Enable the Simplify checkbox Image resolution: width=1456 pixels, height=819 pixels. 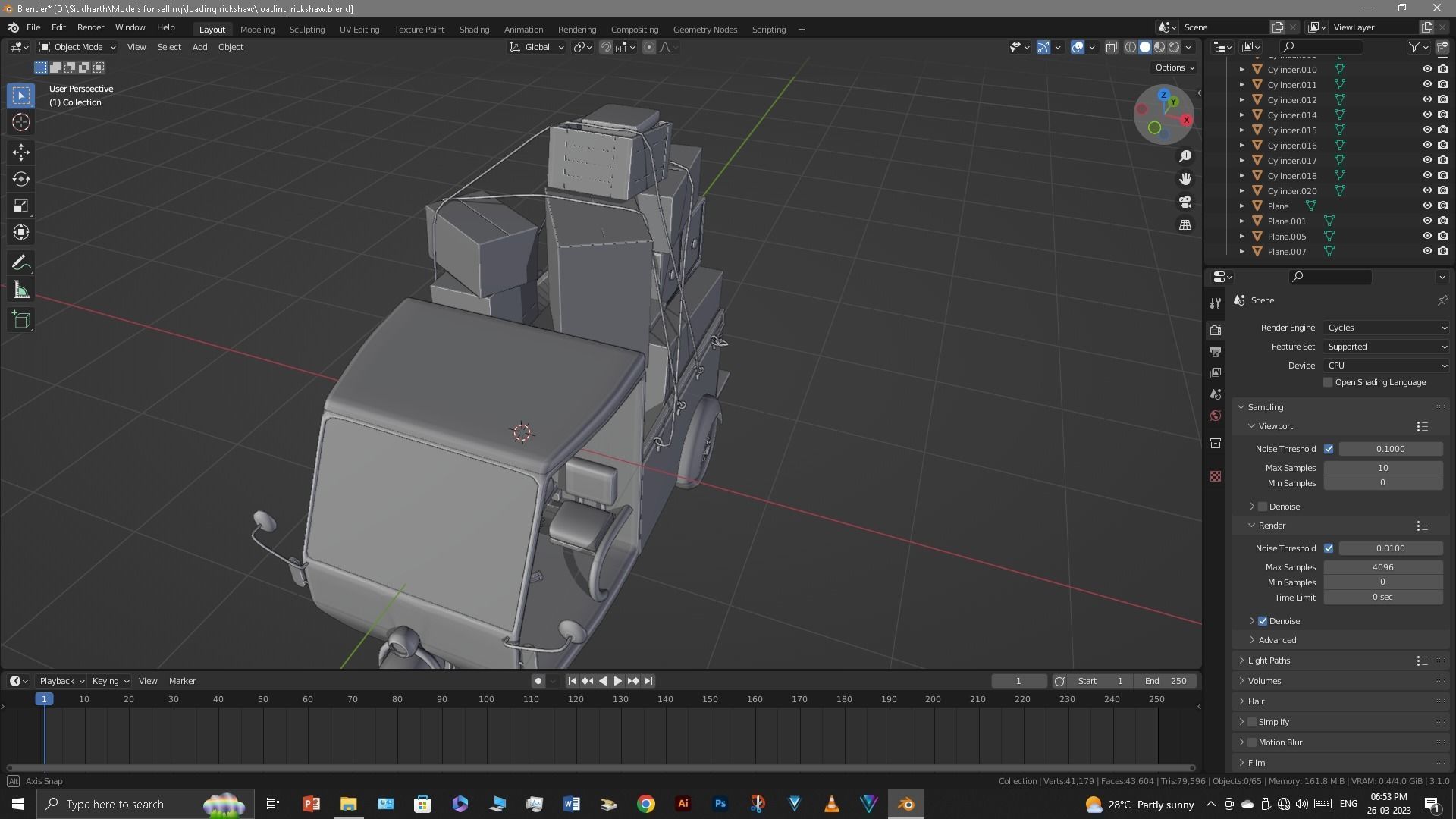click(x=1252, y=722)
